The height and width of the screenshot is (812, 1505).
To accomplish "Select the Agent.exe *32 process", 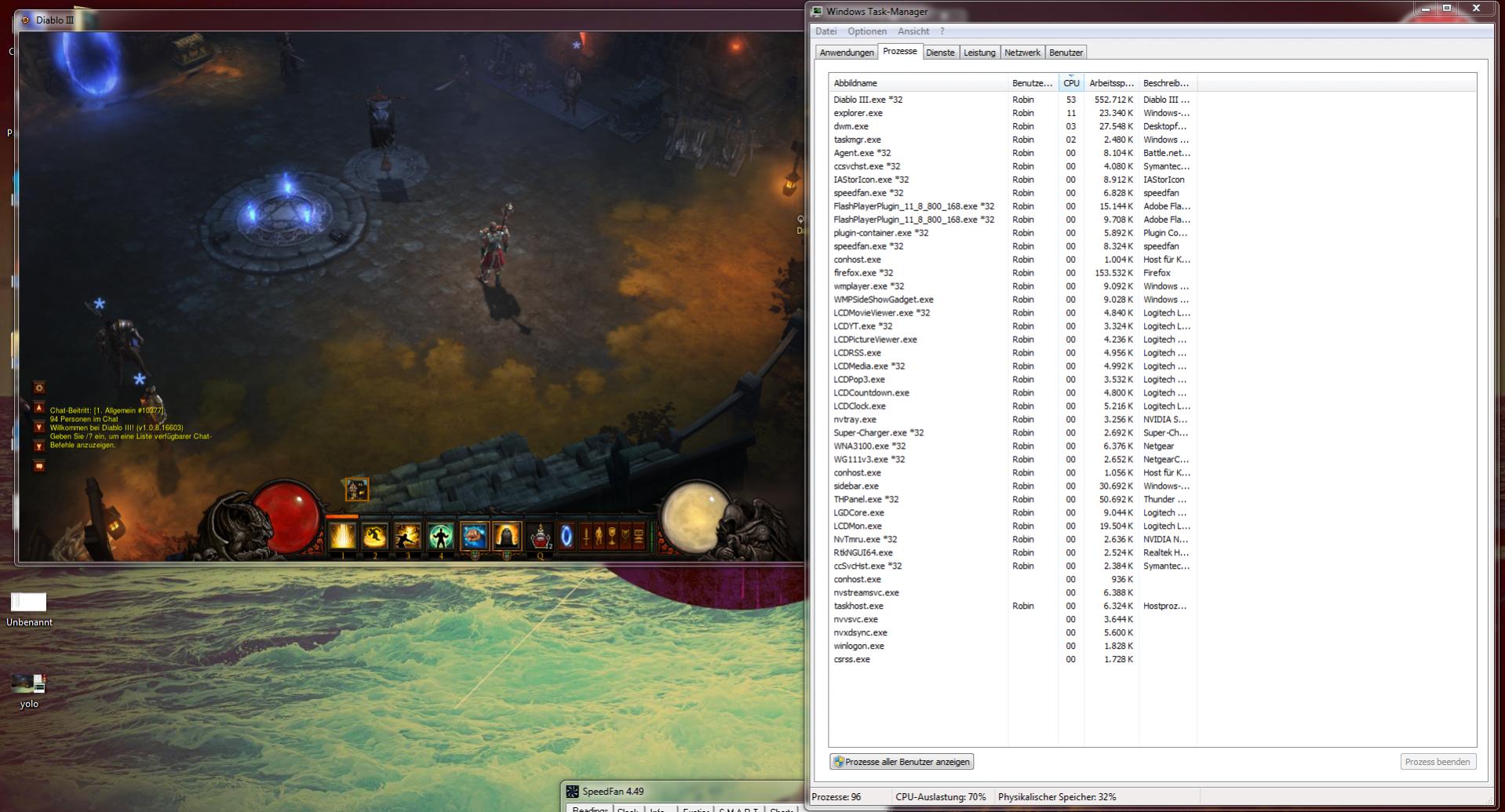I will click(x=1012, y=153).
